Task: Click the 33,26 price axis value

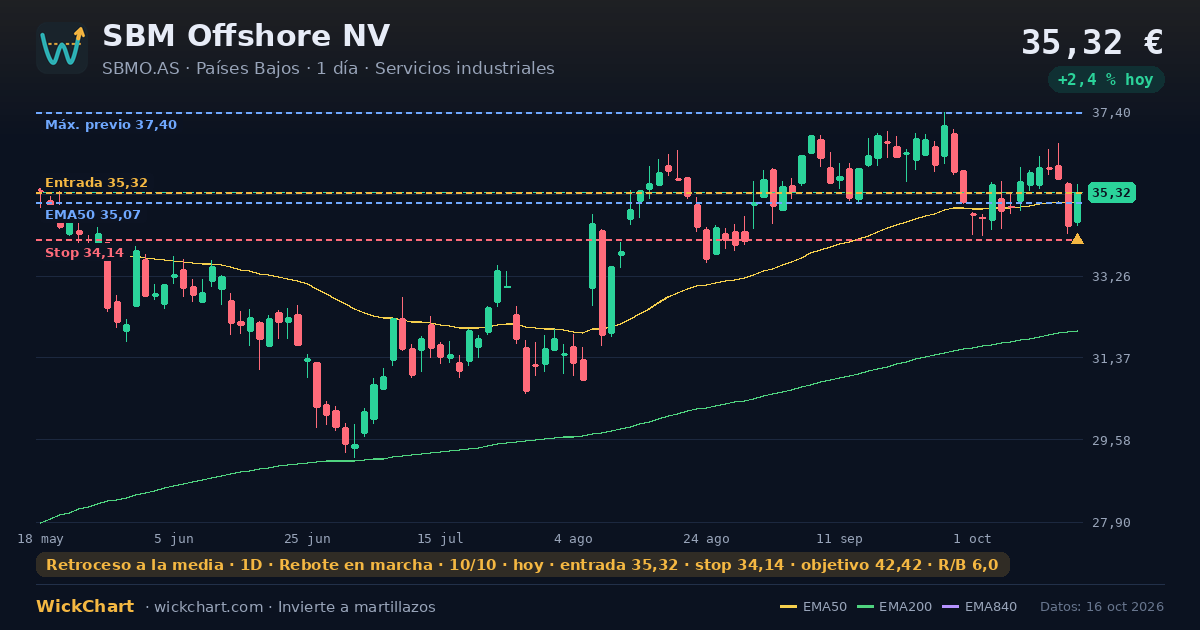Action: [1111, 276]
